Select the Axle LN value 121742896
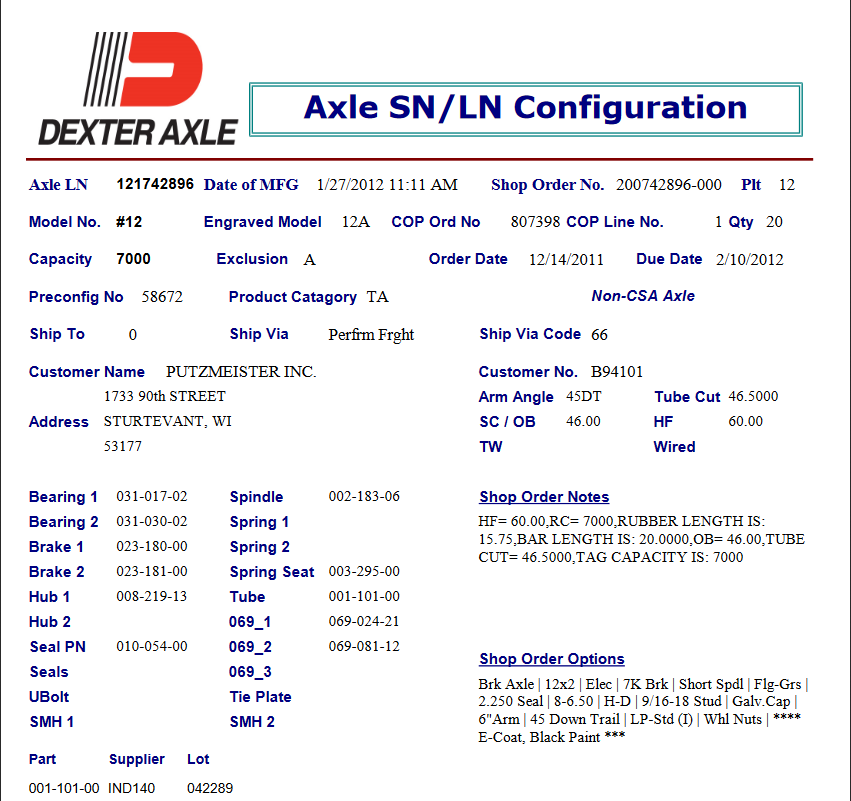 click(155, 184)
